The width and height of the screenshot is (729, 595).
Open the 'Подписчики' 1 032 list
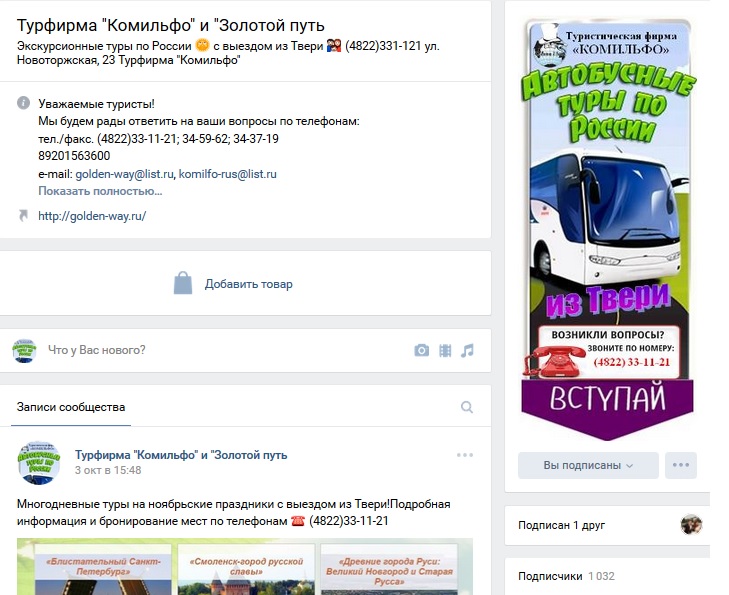point(566,576)
